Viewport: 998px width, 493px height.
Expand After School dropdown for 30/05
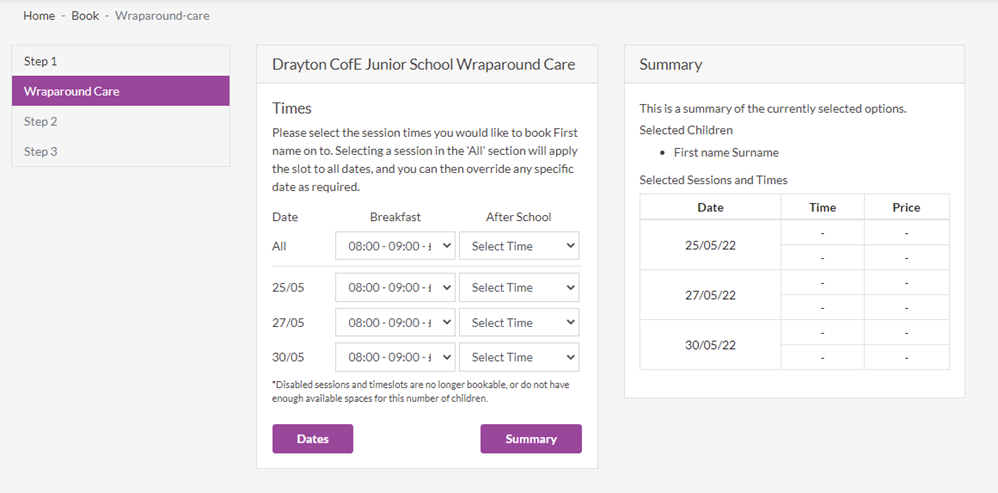click(x=519, y=357)
